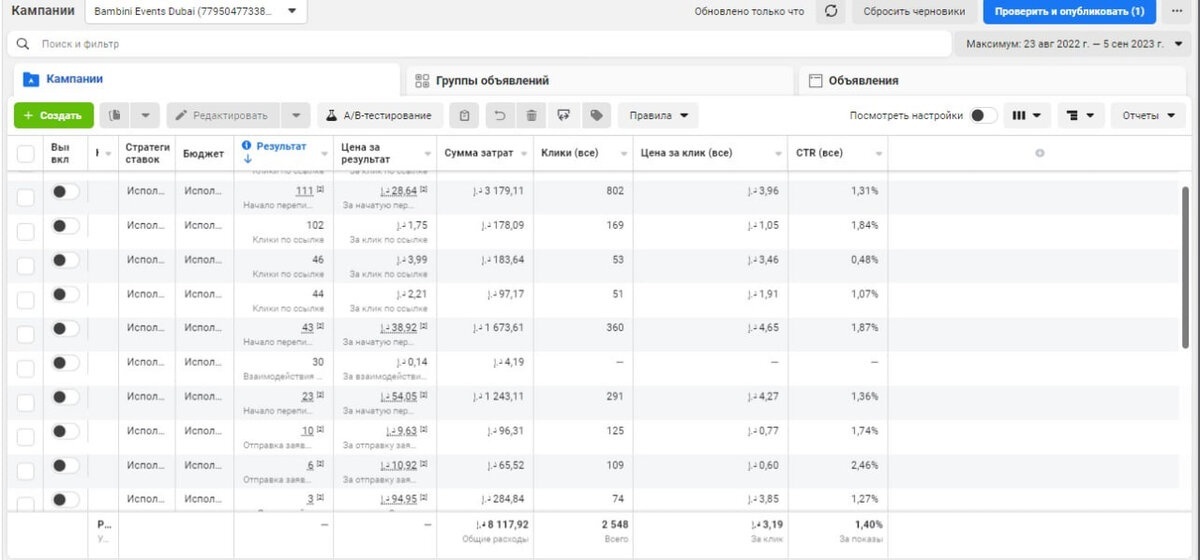The height and width of the screenshot is (560, 1200).
Task: Toggle on the campaign with 102 results
Action: 65,226
